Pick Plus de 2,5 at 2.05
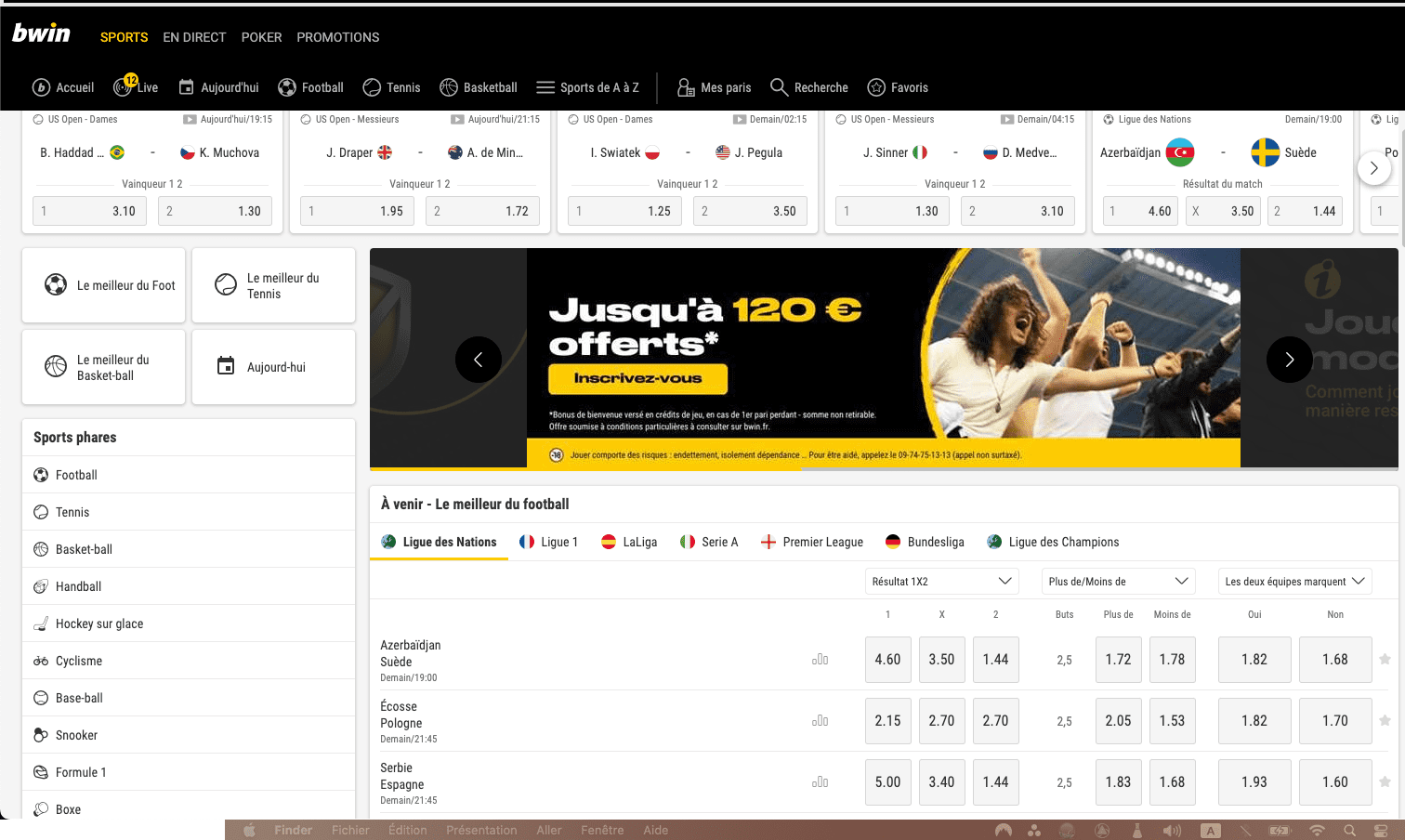Screen dimensions: 1405x840 click(x=1118, y=720)
